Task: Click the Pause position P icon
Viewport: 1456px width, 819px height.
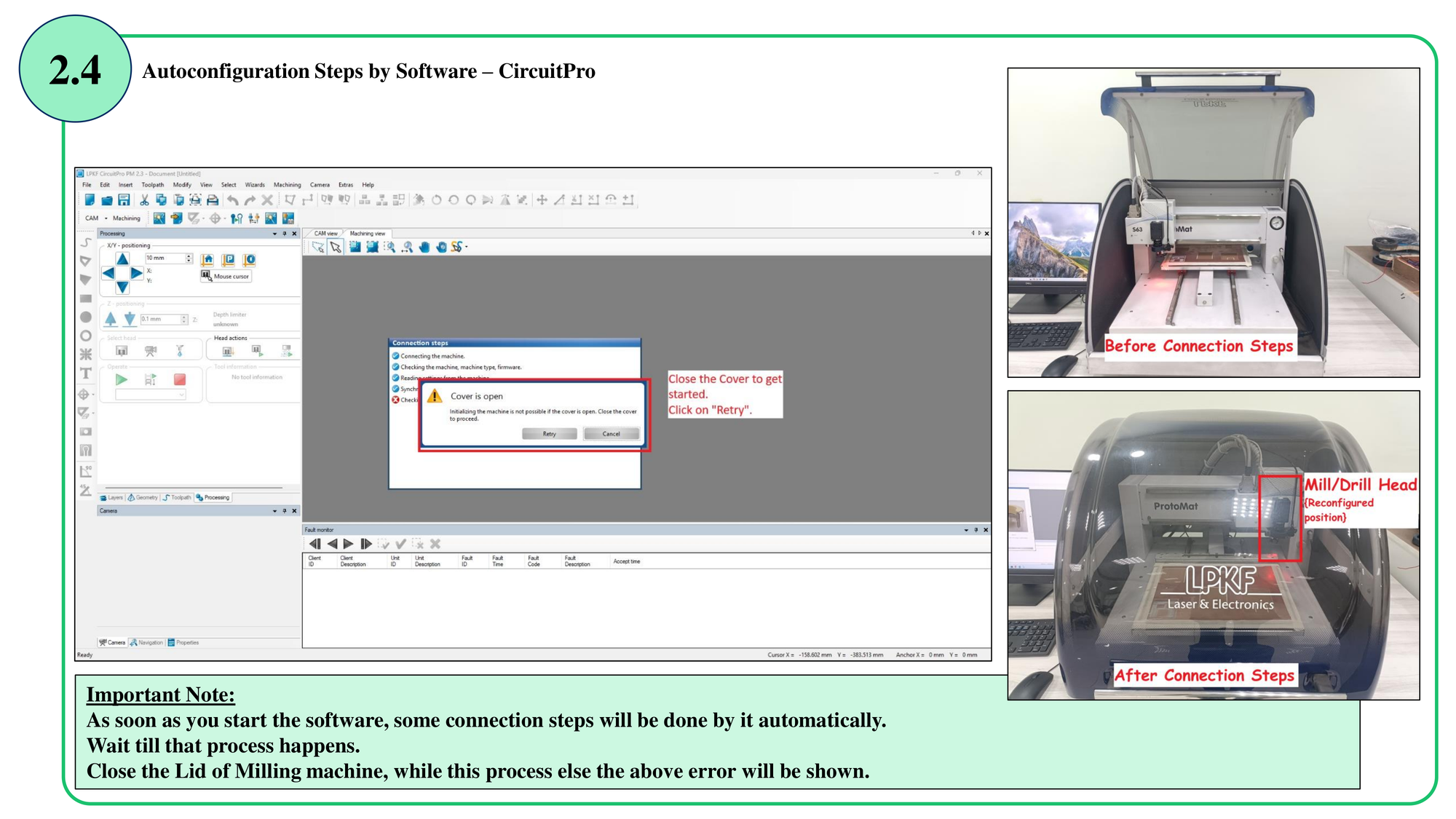Action: (x=229, y=260)
